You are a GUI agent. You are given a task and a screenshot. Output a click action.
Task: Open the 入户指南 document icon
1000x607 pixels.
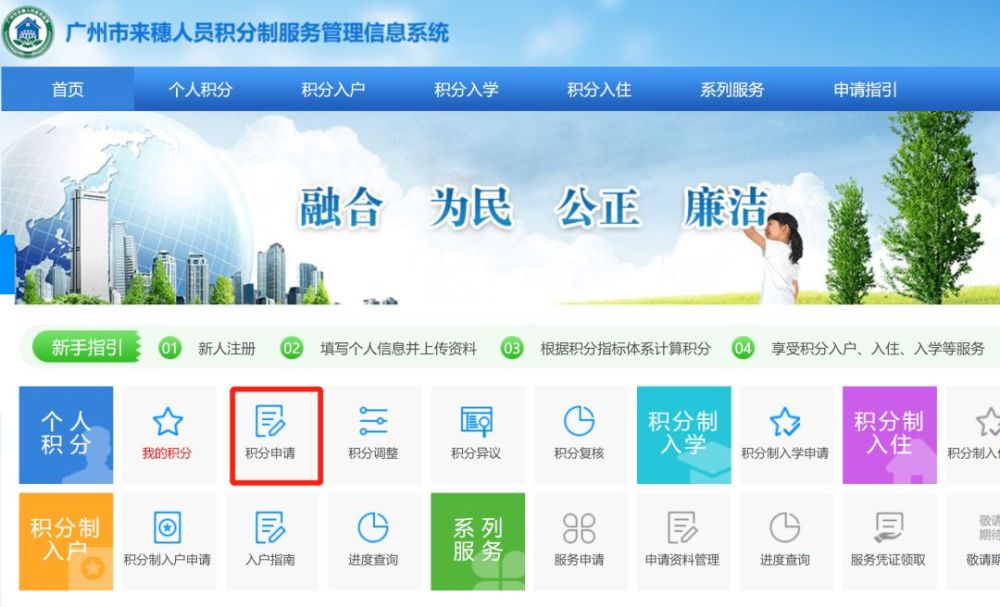[x=270, y=527]
